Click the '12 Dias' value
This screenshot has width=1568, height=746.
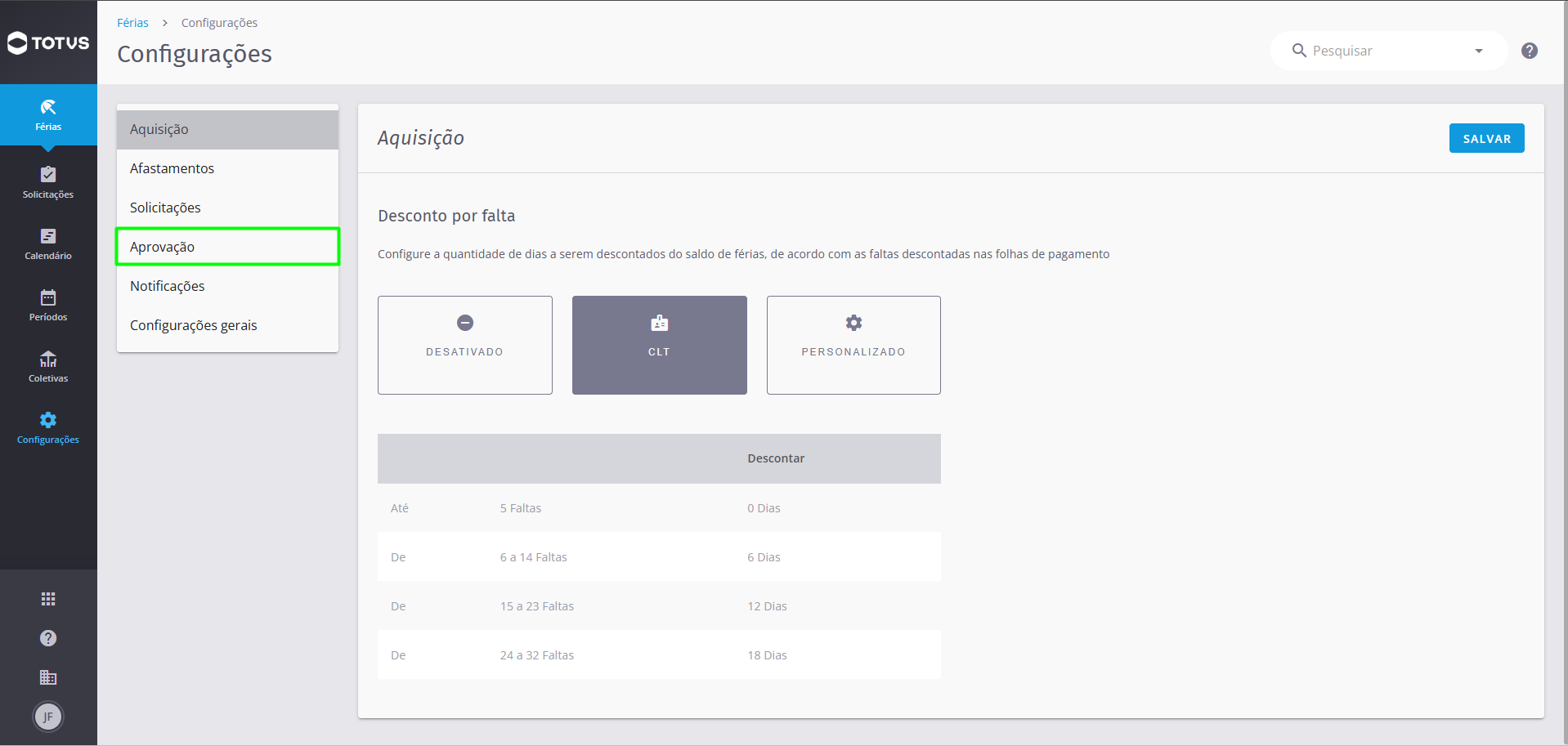pyautogui.click(x=767, y=606)
